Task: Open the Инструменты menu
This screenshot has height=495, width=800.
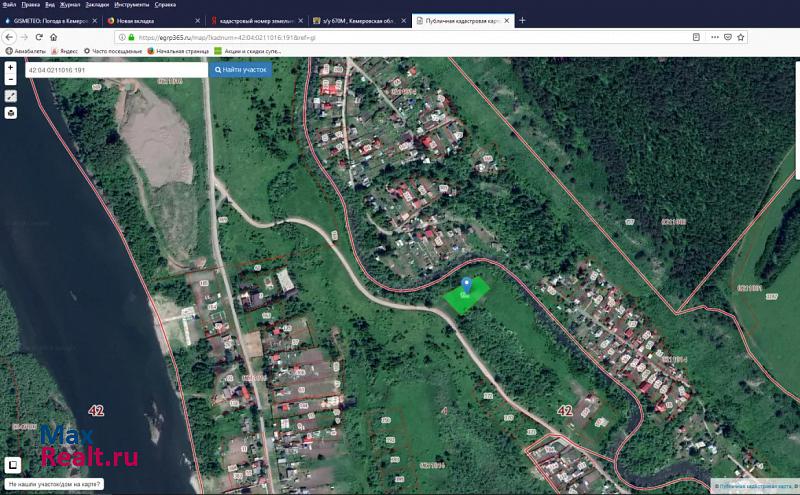Action: pos(131,4)
